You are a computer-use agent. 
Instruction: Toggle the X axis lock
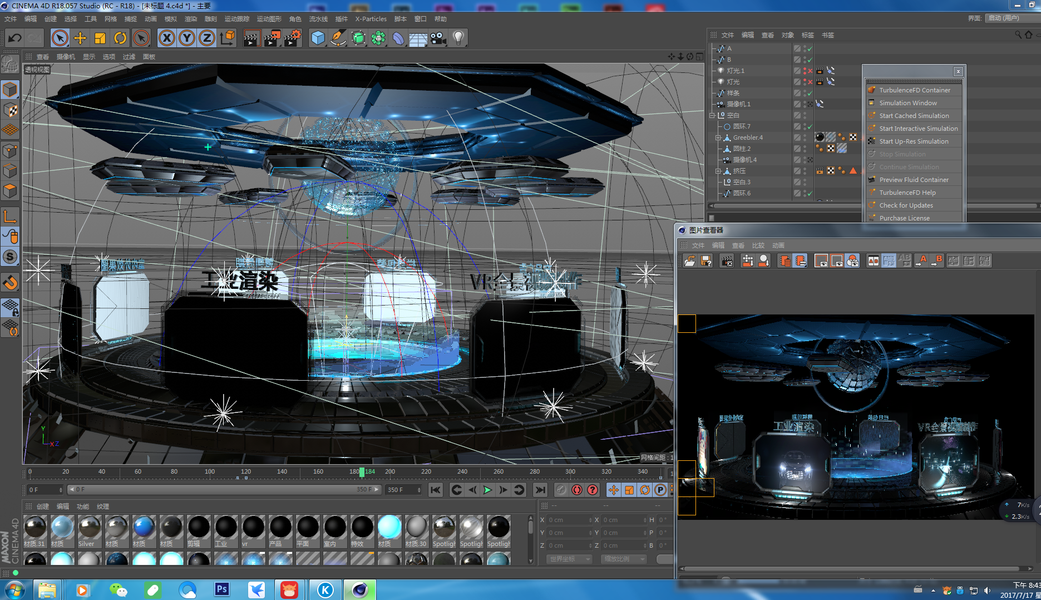pos(167,38)
